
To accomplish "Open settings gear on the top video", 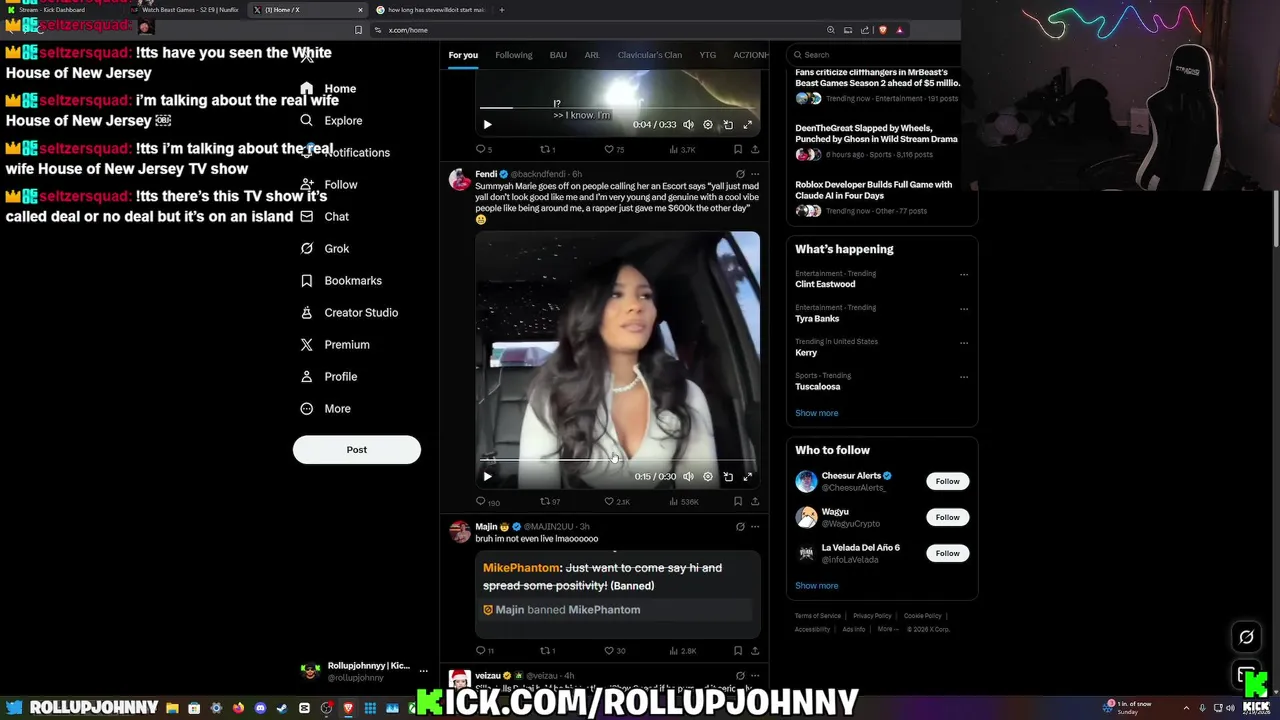I will pos(708,125).
